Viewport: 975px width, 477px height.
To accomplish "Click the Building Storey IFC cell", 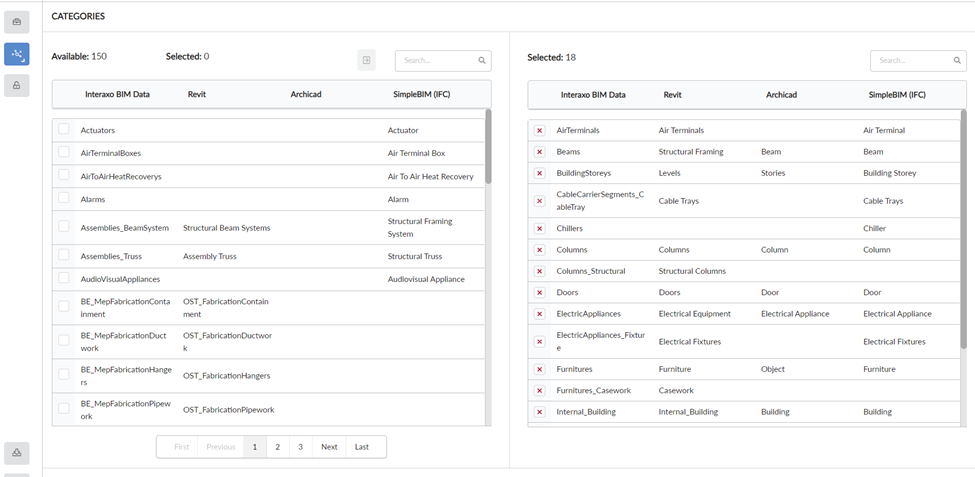I will (x=889, y=174).
